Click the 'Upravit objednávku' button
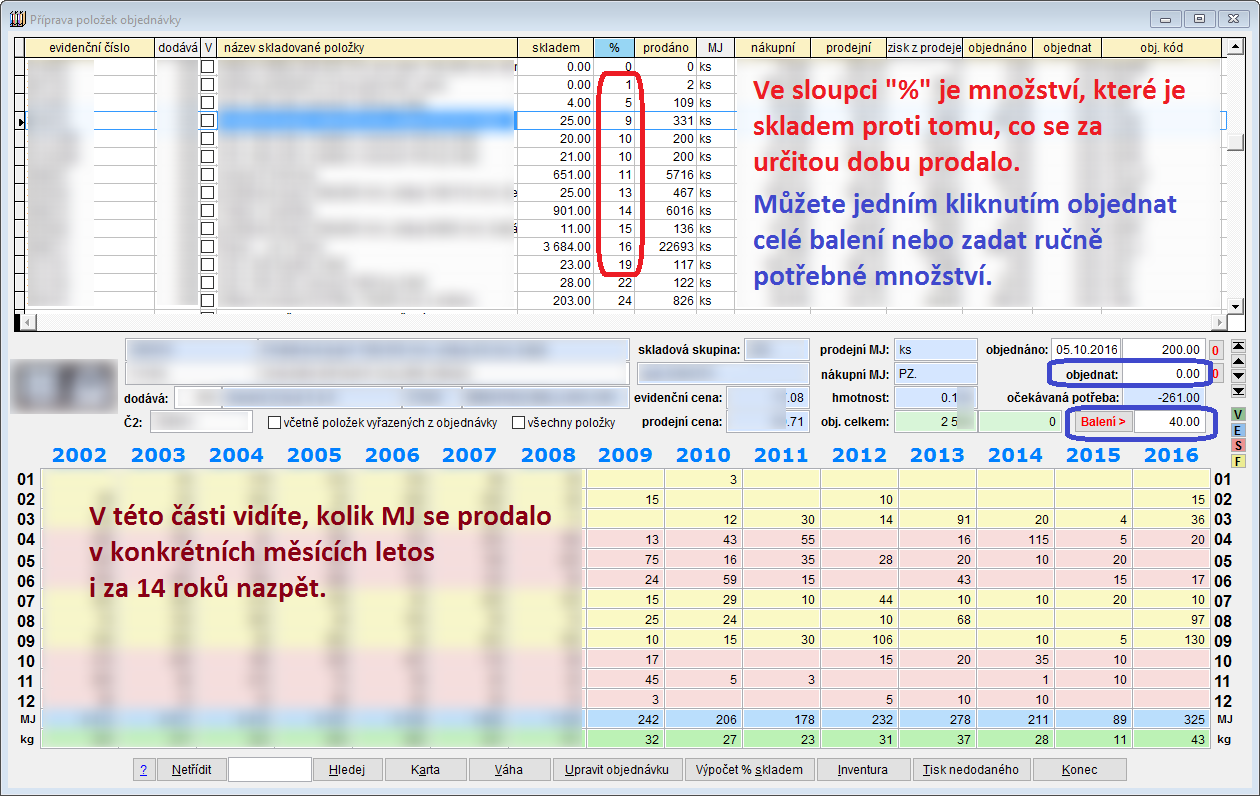The image size is (1260, 796). coord(618,770)
